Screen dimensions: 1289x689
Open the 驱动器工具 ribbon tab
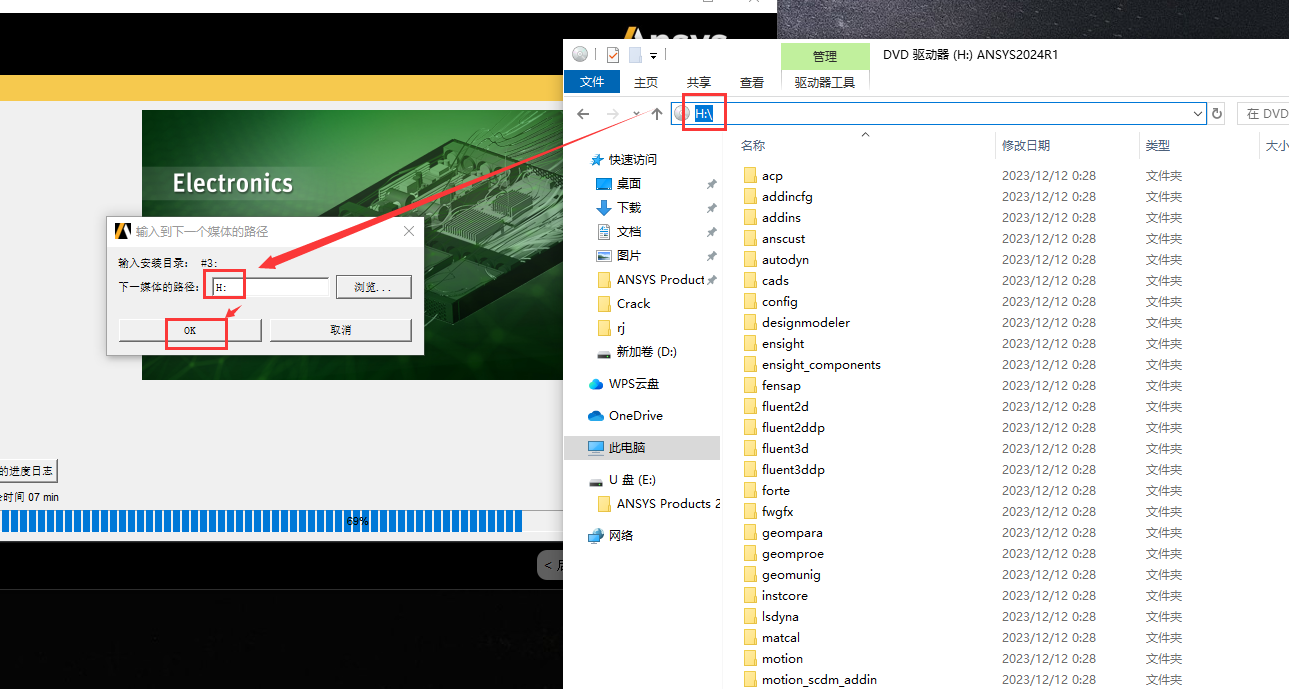[x=825, y=82]
